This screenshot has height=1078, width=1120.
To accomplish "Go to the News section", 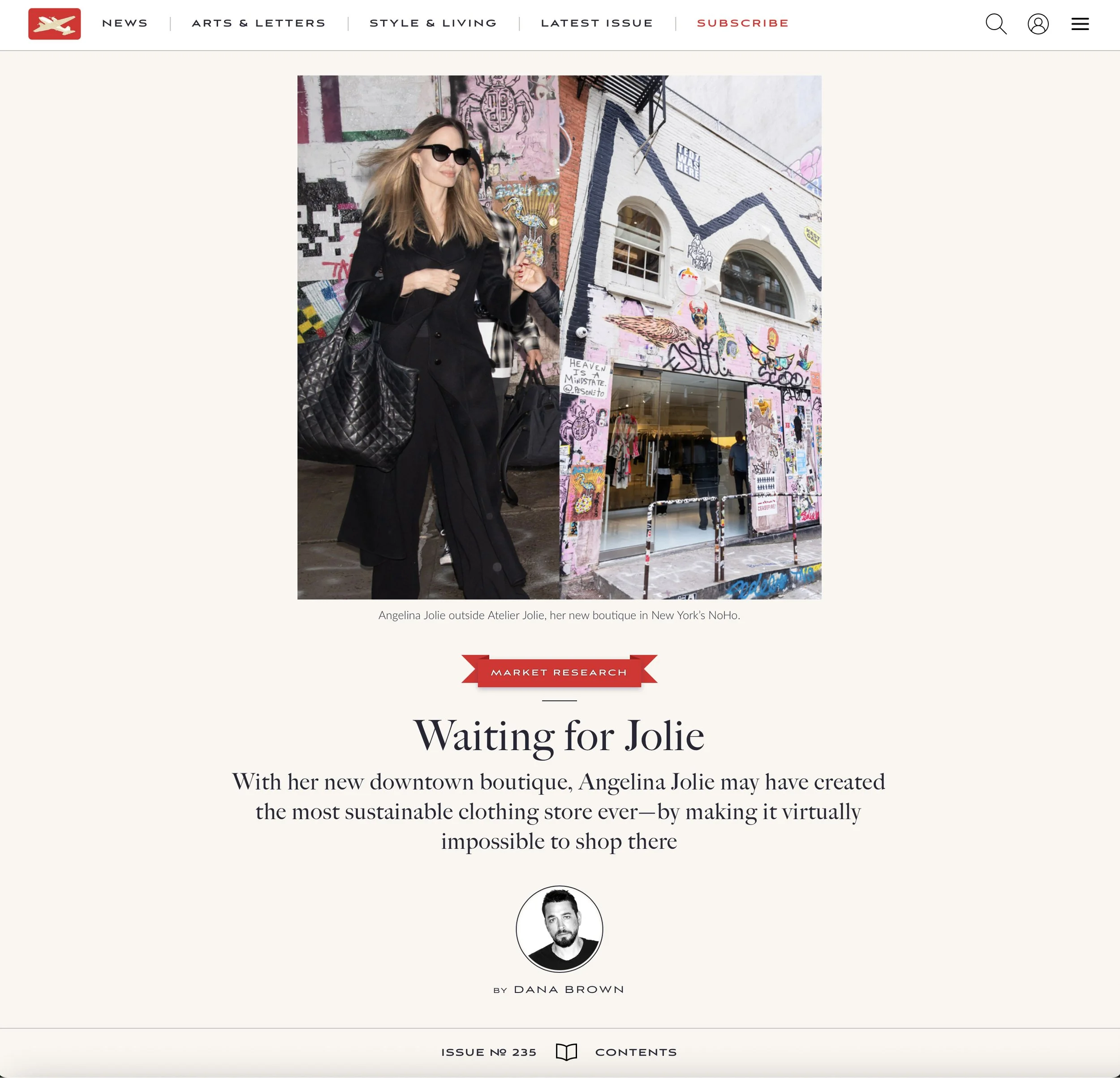I will pos(125,23).
